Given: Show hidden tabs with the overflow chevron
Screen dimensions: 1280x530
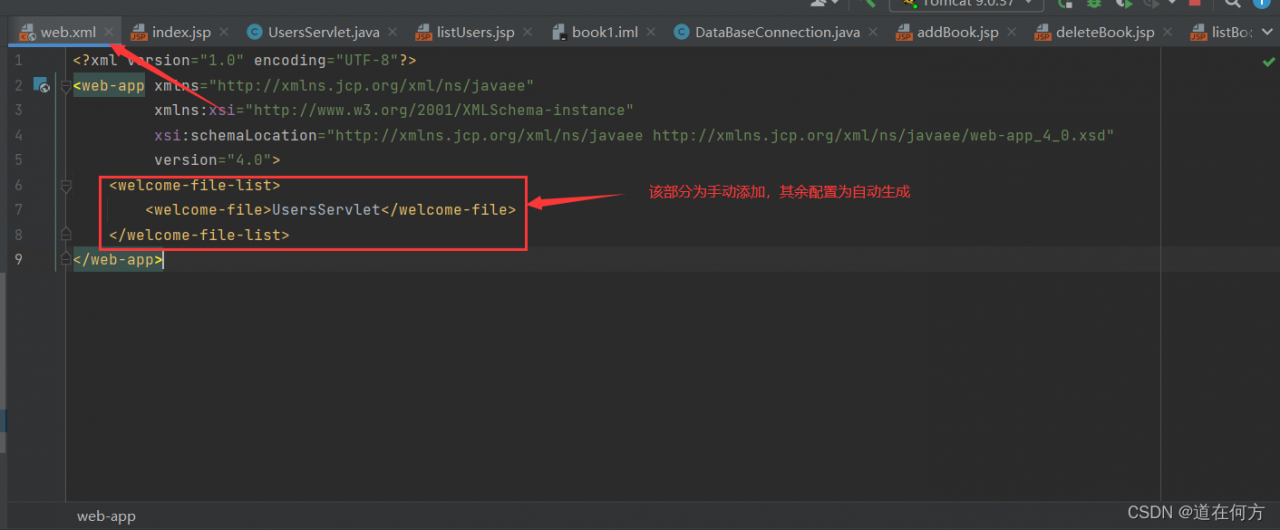Looking at the screenshot, I should pyautogui.click(x=1265, y=33).
